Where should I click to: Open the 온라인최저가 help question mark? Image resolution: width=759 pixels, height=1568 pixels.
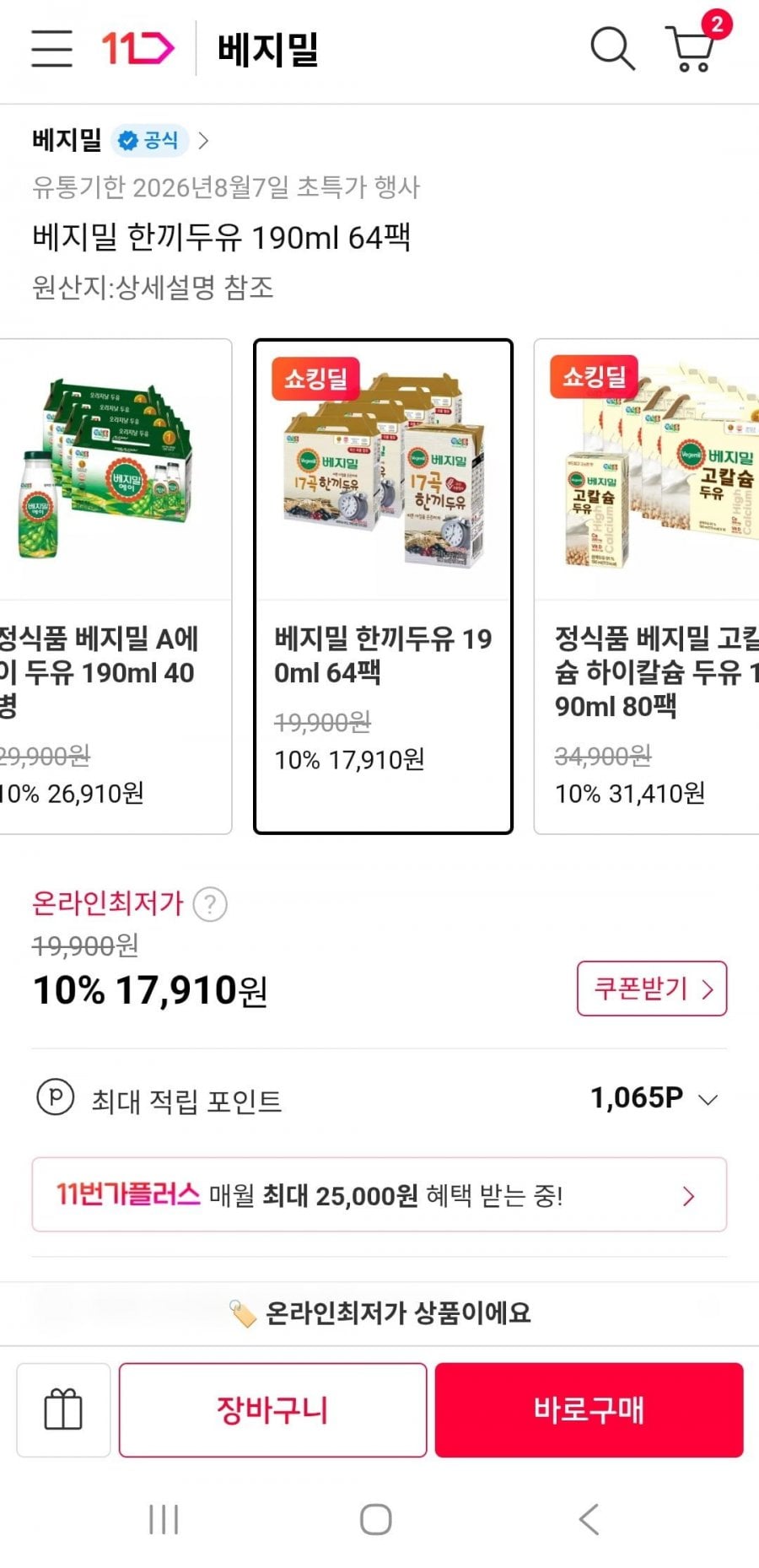coord(210,904)
